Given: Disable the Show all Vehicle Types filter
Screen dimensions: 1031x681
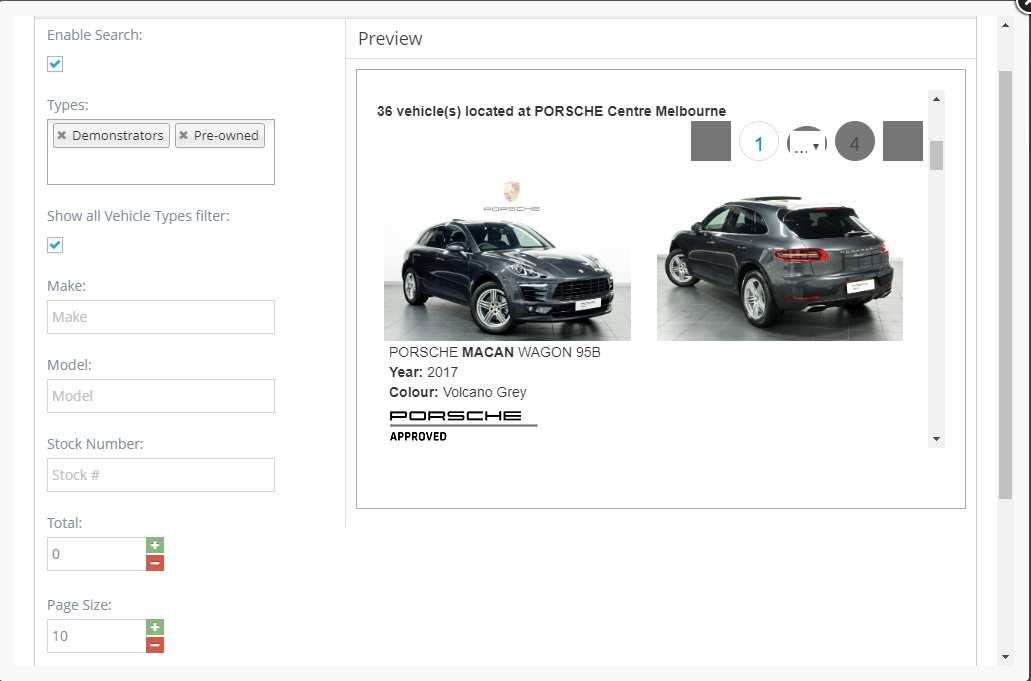Looking at the screenshot, I should pos(54,244).
